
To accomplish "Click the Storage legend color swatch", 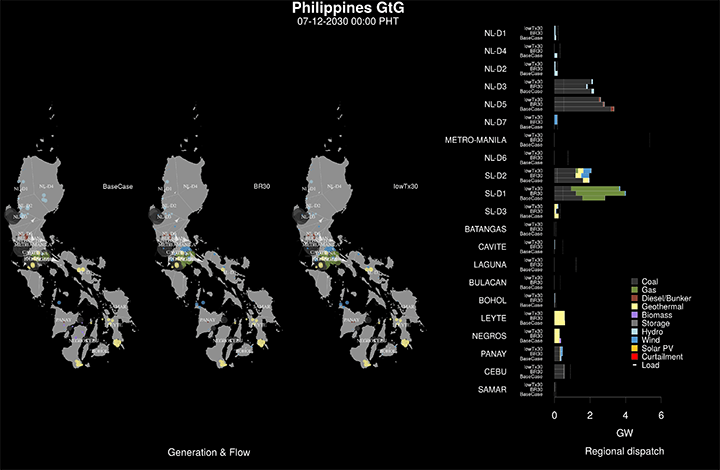I will pyautogui.click(x=634, y=323).
